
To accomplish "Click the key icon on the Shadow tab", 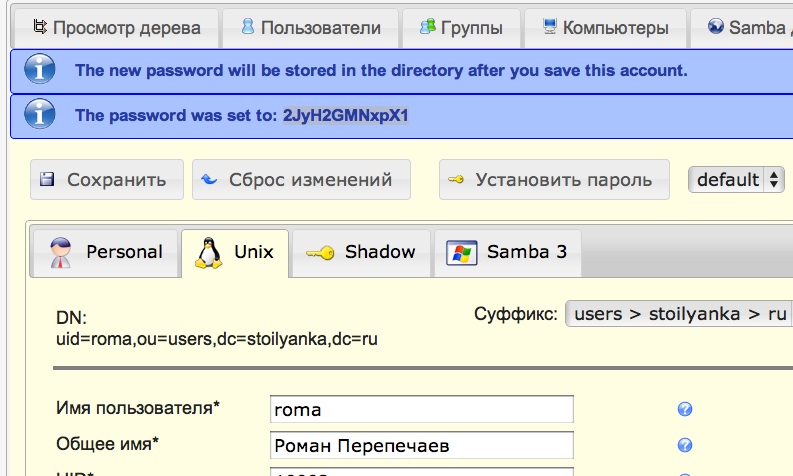I will tap(320, 253).
